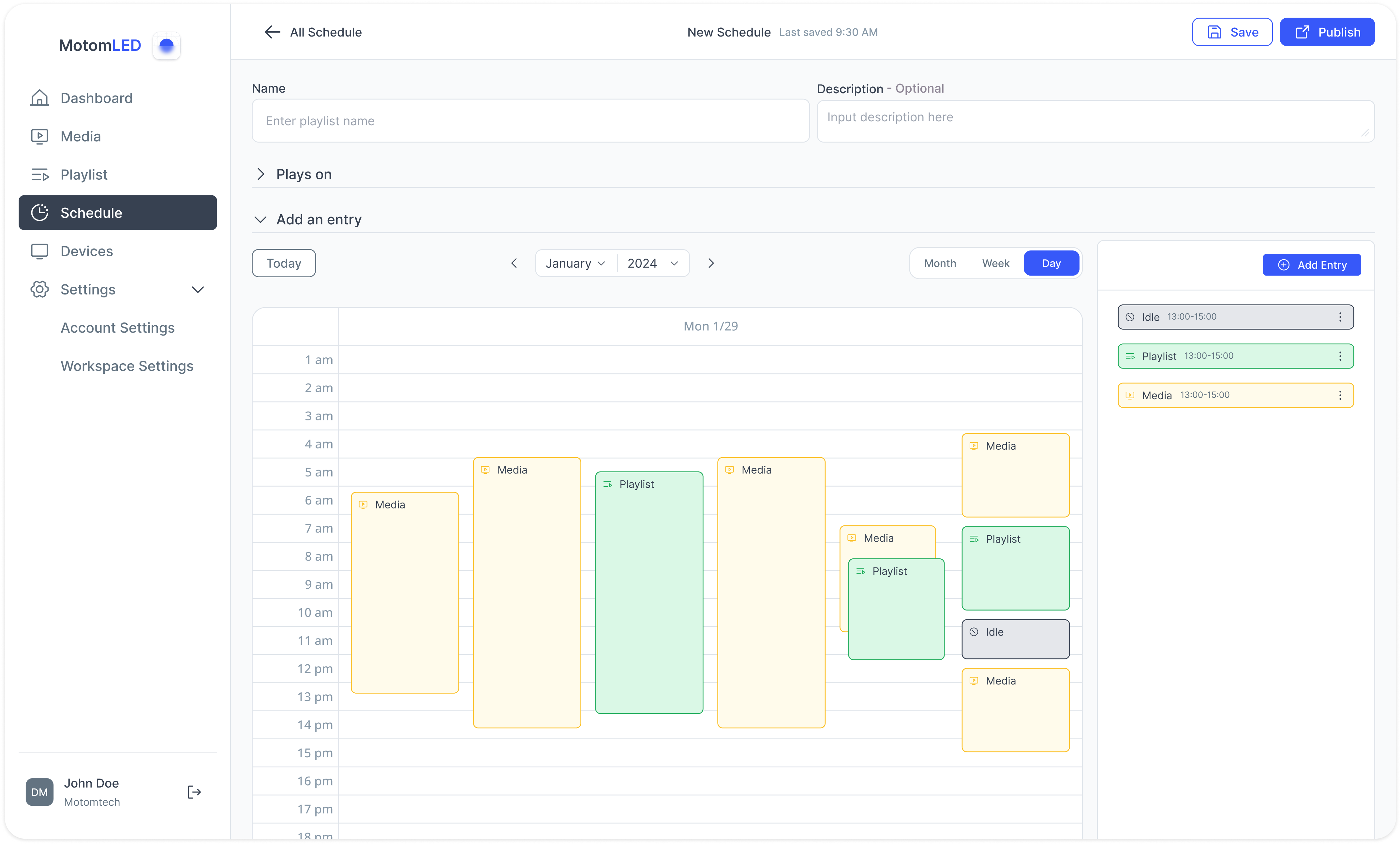The image size is (1400, 844).
Task: Select the Media 13:00-15:00 list entry
Action: (1236, 395)
